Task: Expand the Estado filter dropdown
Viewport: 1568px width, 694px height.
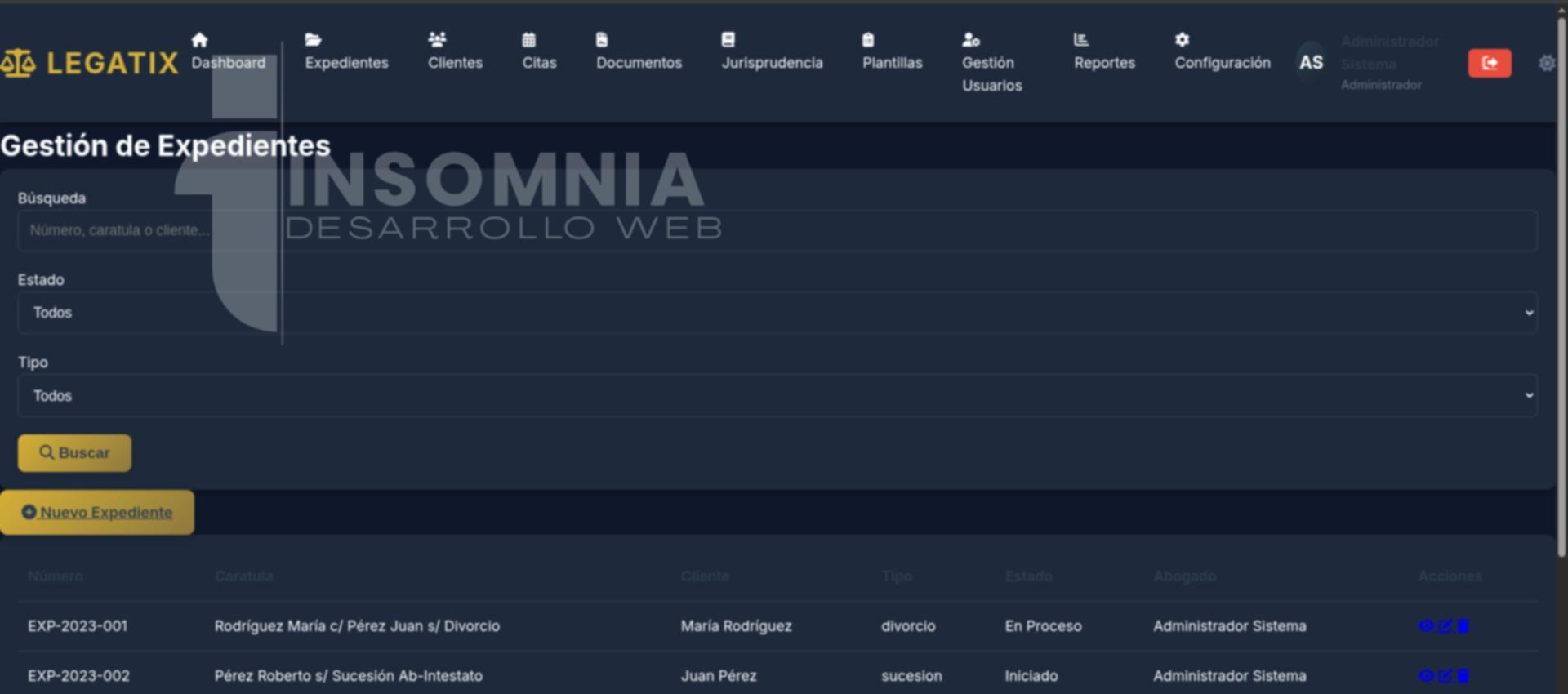Action: coord(777,313)
